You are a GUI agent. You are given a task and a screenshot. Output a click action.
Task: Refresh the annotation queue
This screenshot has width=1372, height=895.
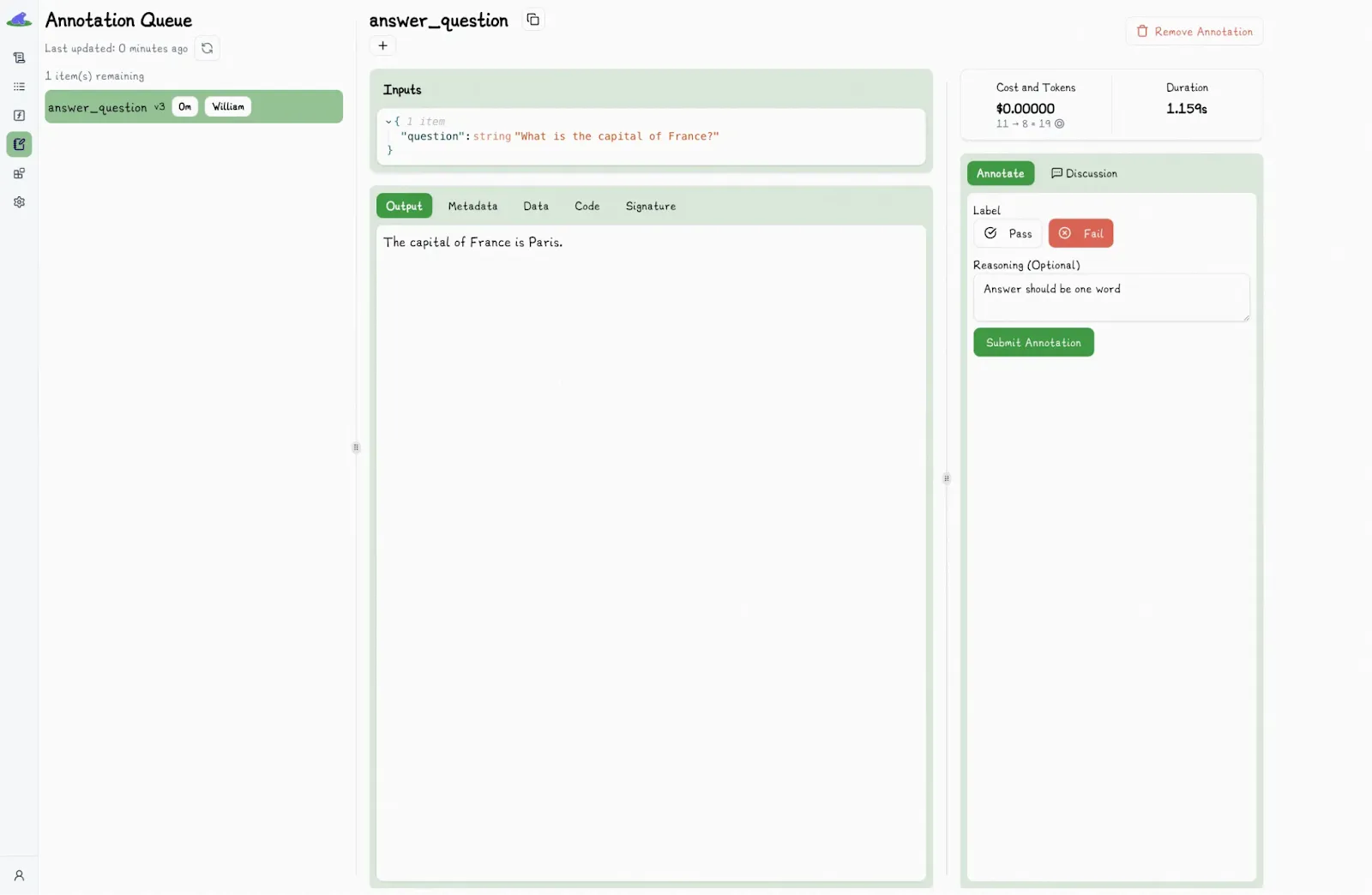206,48
